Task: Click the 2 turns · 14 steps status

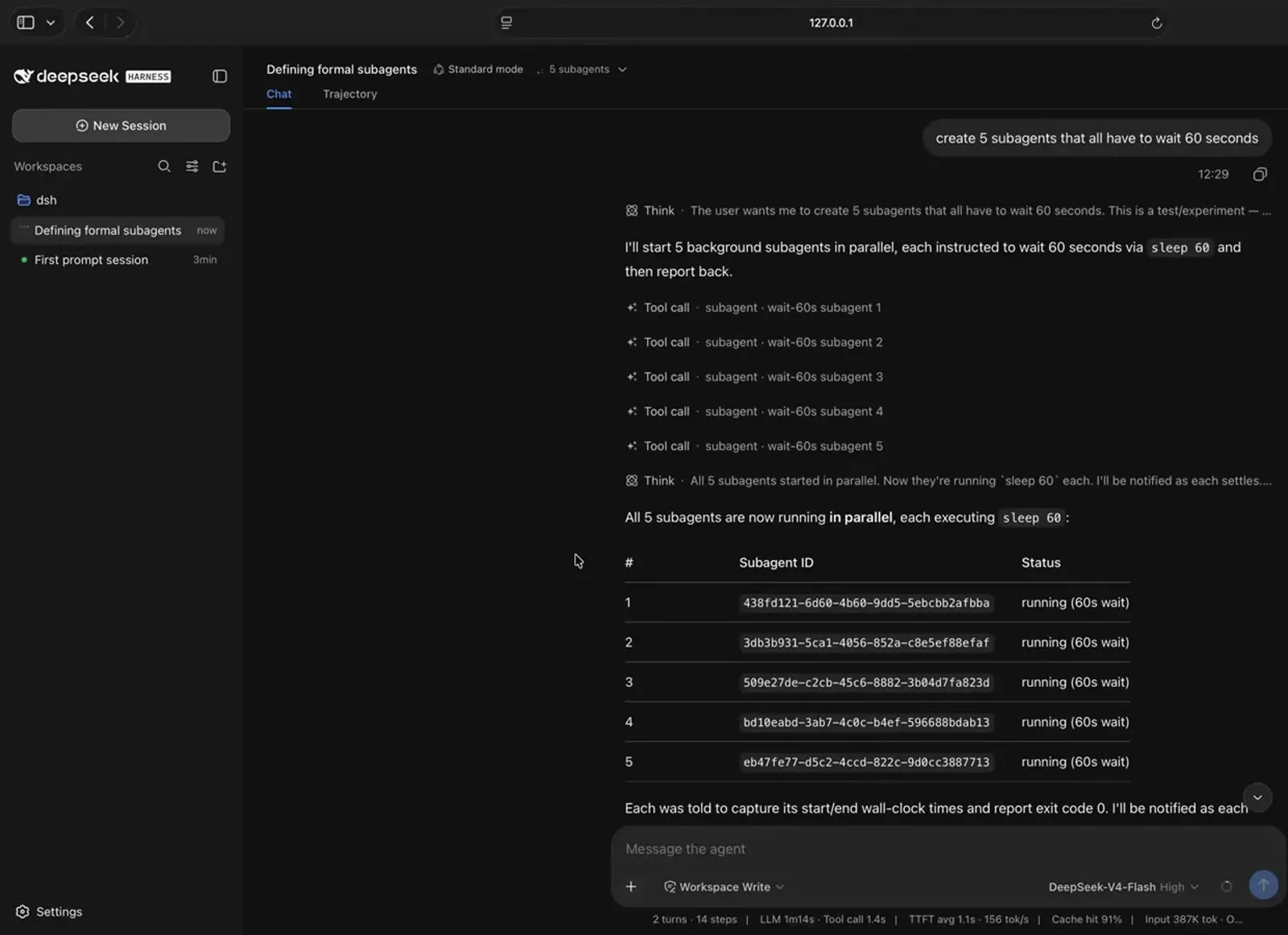Action: point(695,919)
